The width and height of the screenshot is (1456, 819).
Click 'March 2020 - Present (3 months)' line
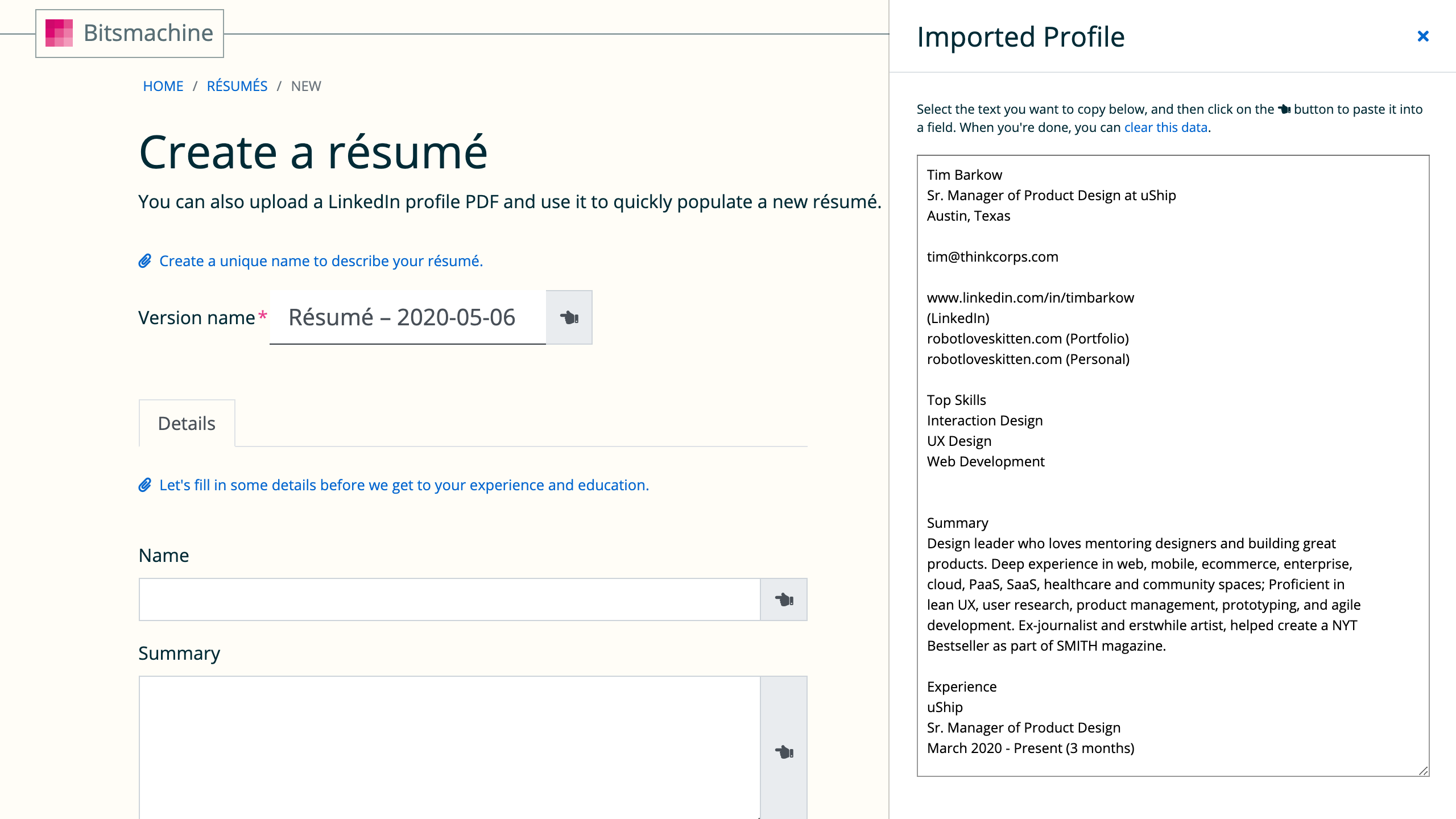[x=1031, y=748]
